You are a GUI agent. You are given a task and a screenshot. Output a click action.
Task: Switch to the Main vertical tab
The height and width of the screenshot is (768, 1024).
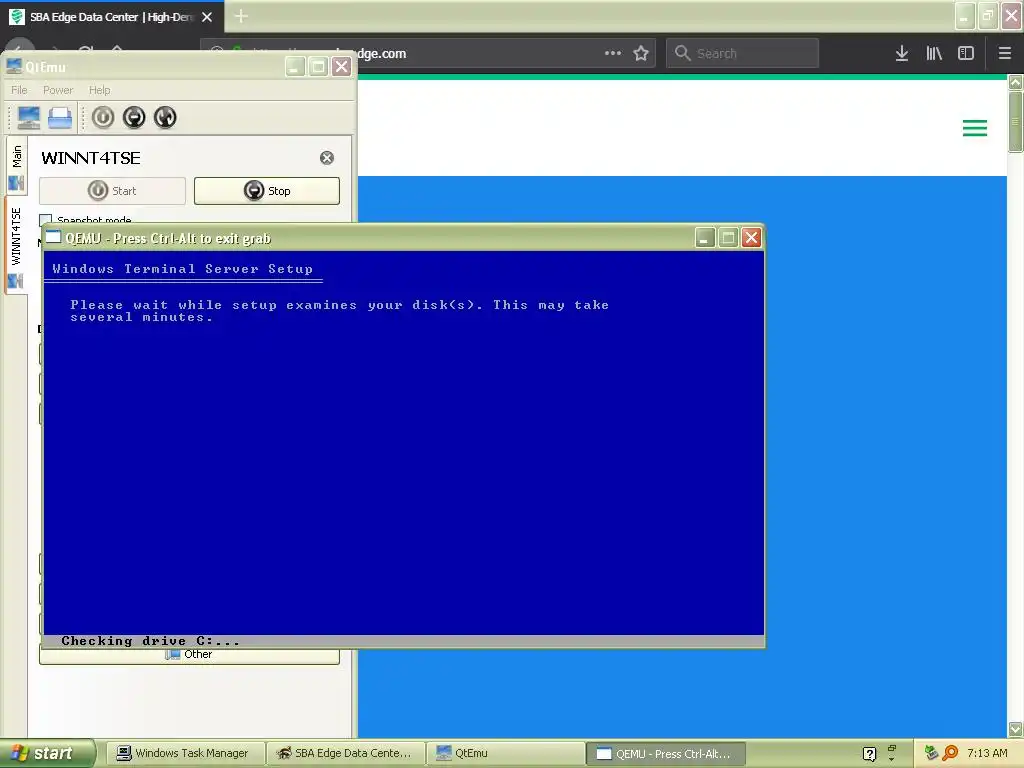coord(16,166)
